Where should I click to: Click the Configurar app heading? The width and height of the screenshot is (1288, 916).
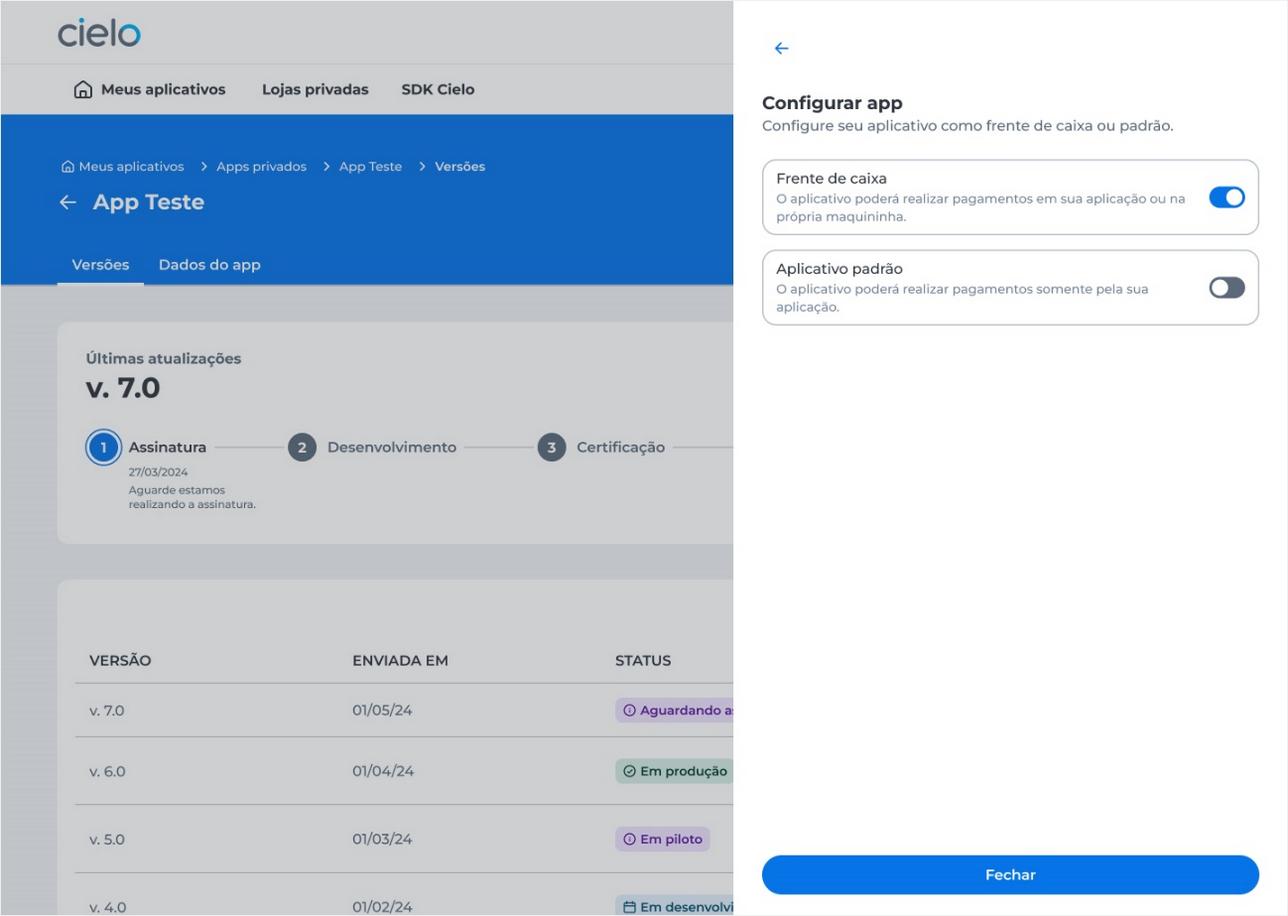tap(832, 103)
